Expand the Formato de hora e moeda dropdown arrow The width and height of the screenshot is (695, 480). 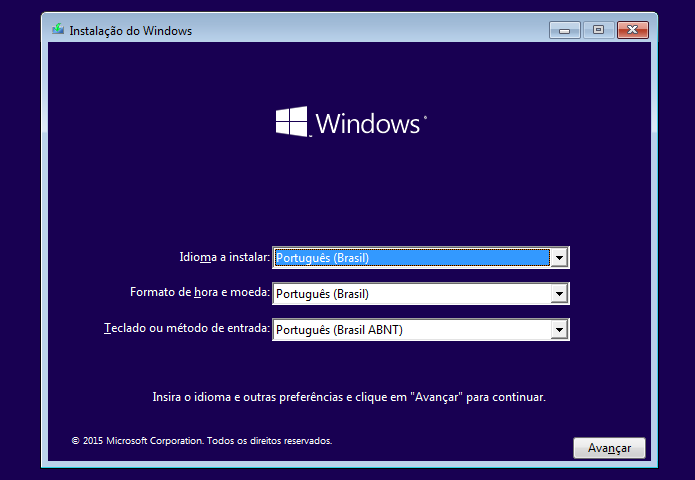559,293
